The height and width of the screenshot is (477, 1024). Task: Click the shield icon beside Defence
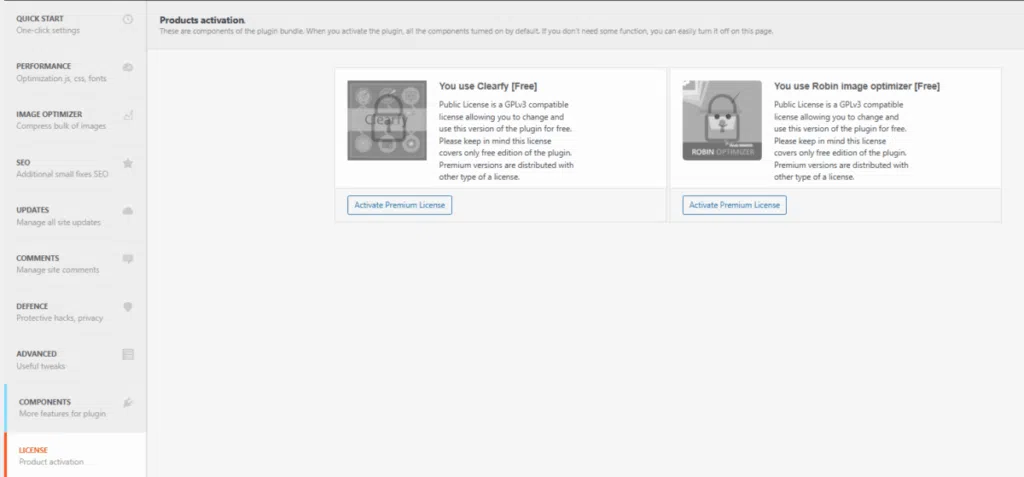tap(128, 307)
